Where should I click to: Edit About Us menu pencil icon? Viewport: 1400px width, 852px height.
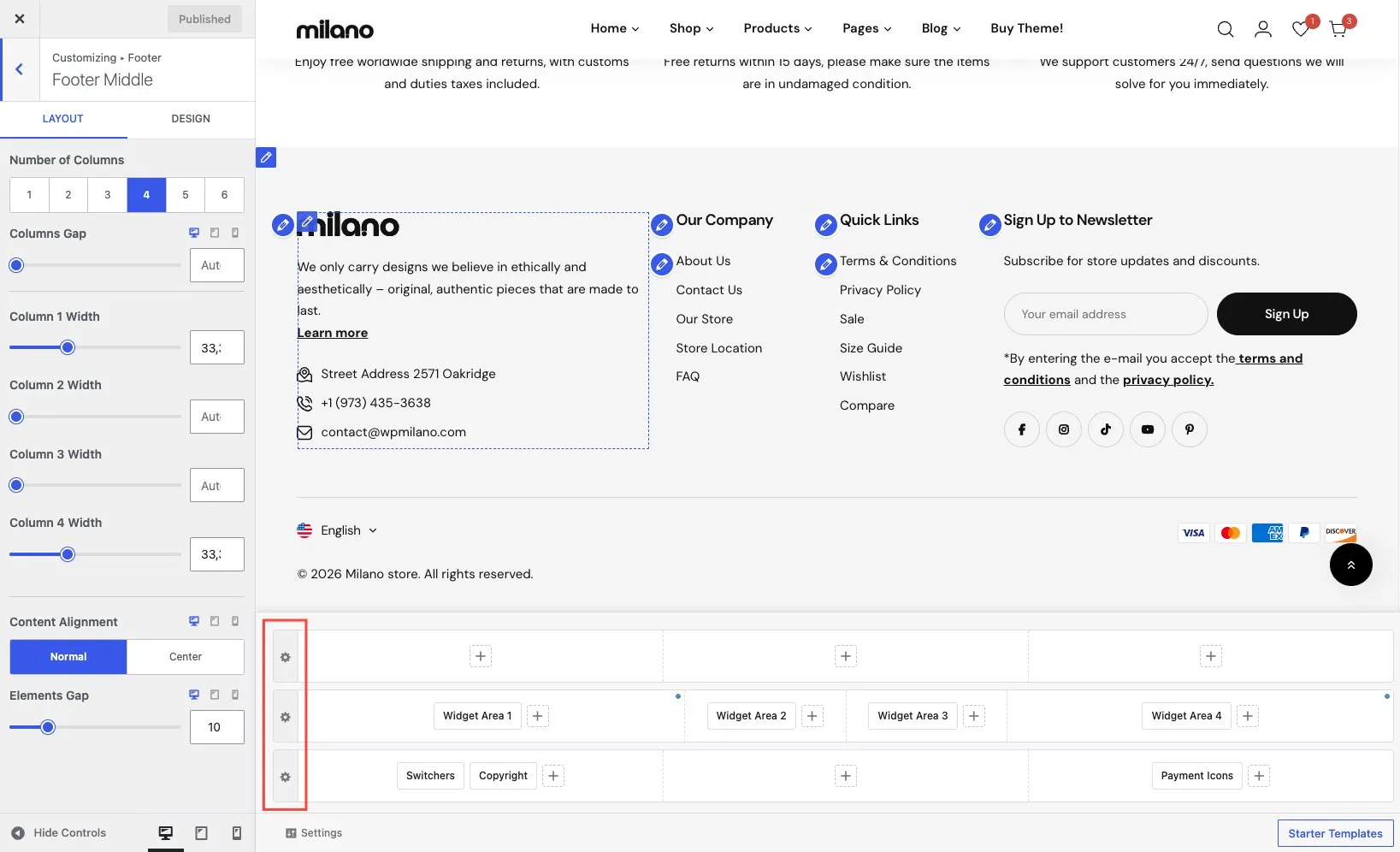click(662, 264)
